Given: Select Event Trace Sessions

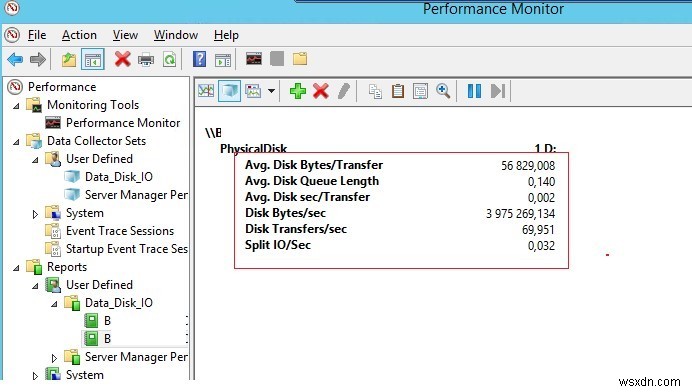Looking at the screenshot, I should (120, 231).
